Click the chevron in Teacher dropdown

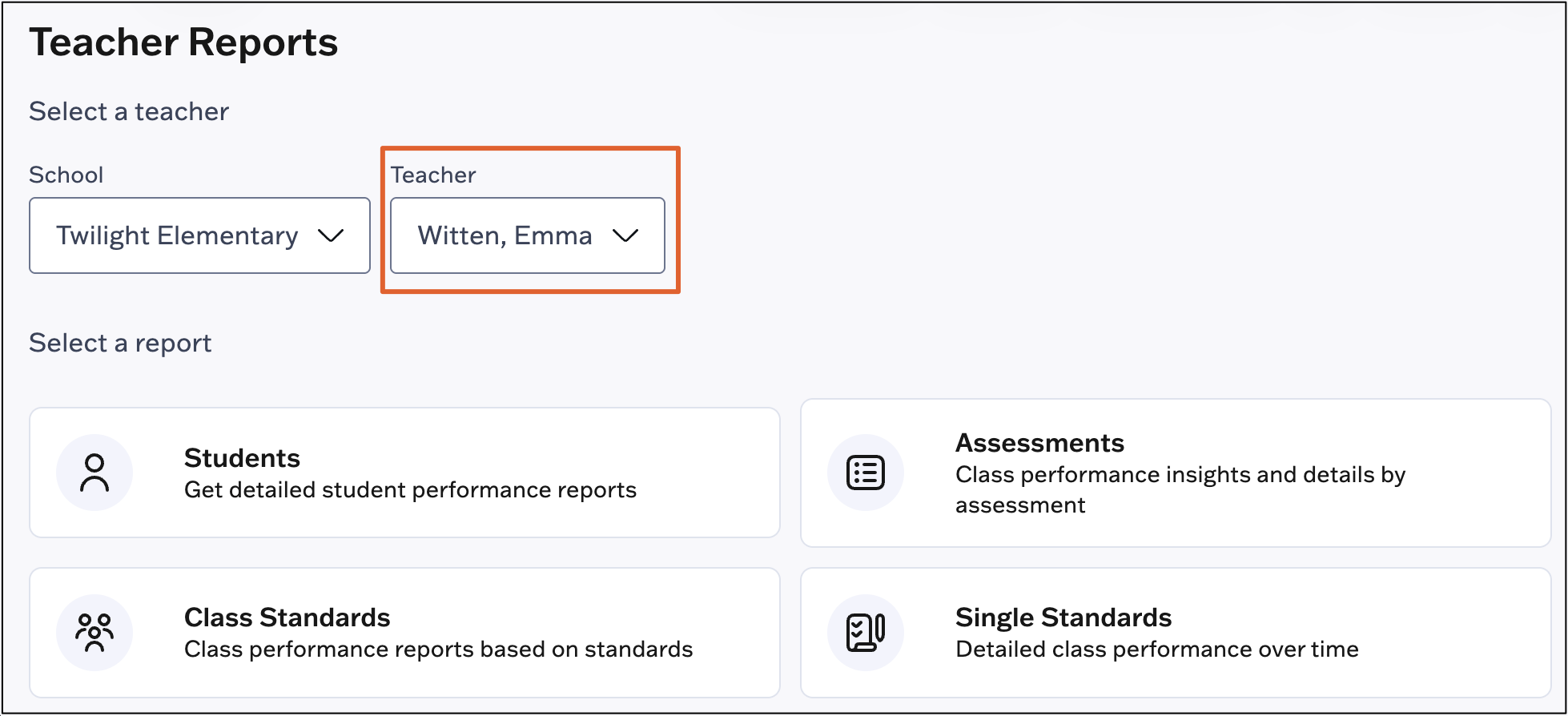pos(625,235)
